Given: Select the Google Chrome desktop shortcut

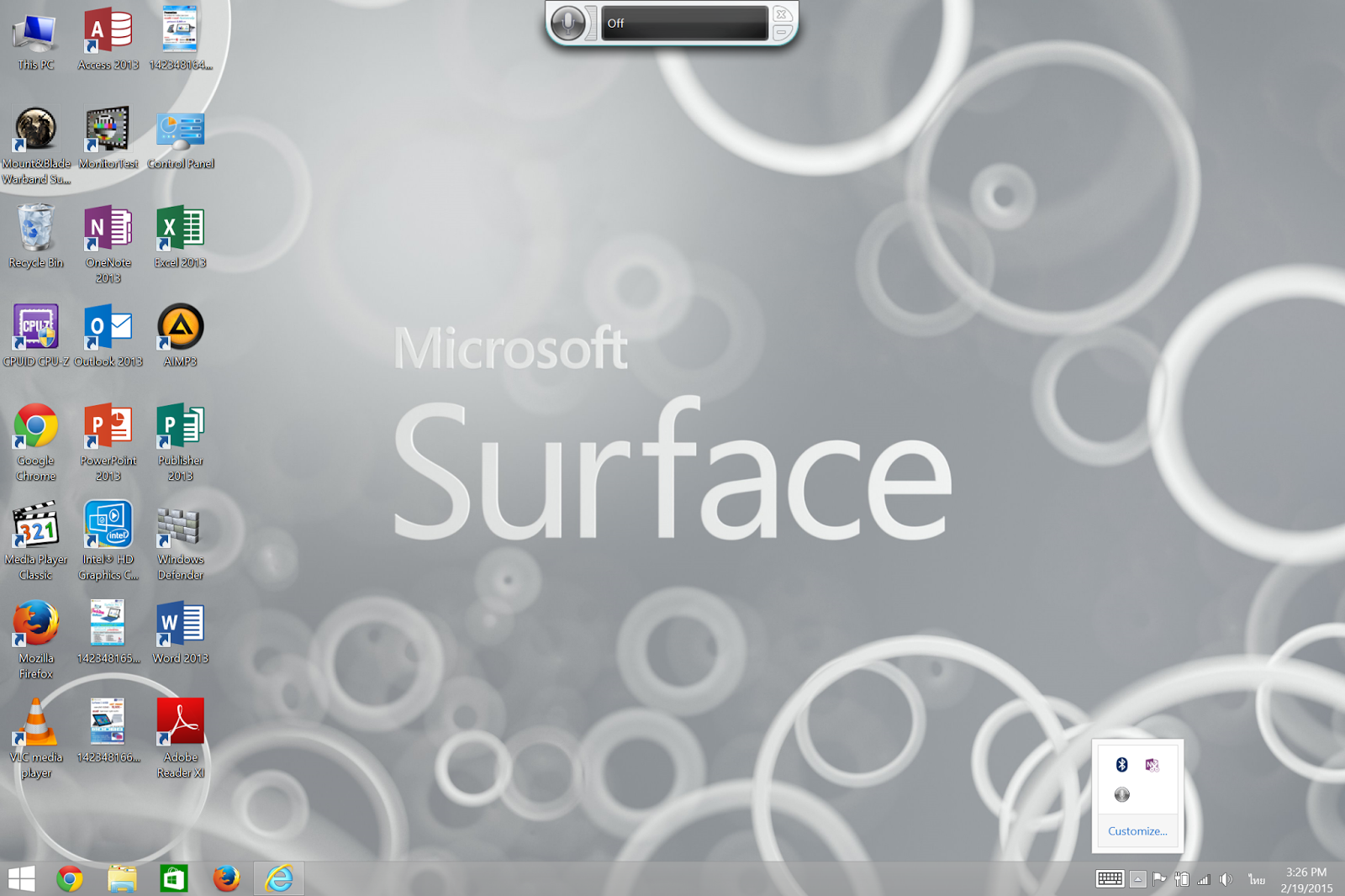Looking at the screenshot, I should (x=35, y=443).
